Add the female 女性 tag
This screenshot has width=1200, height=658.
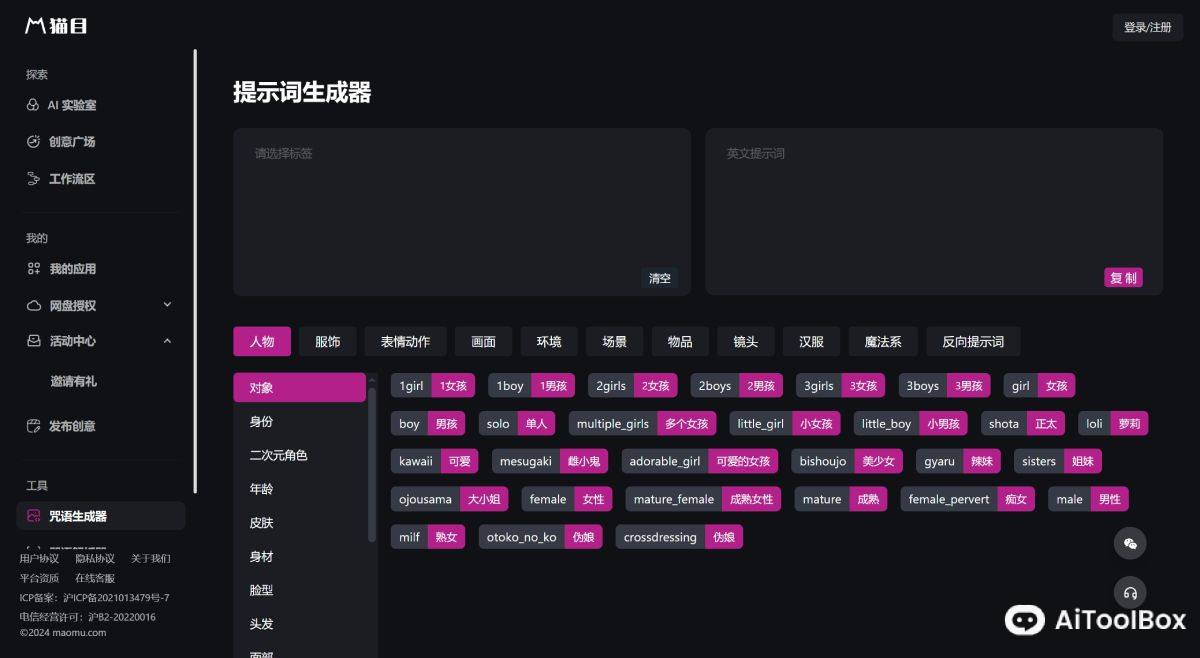click(567, 499)
